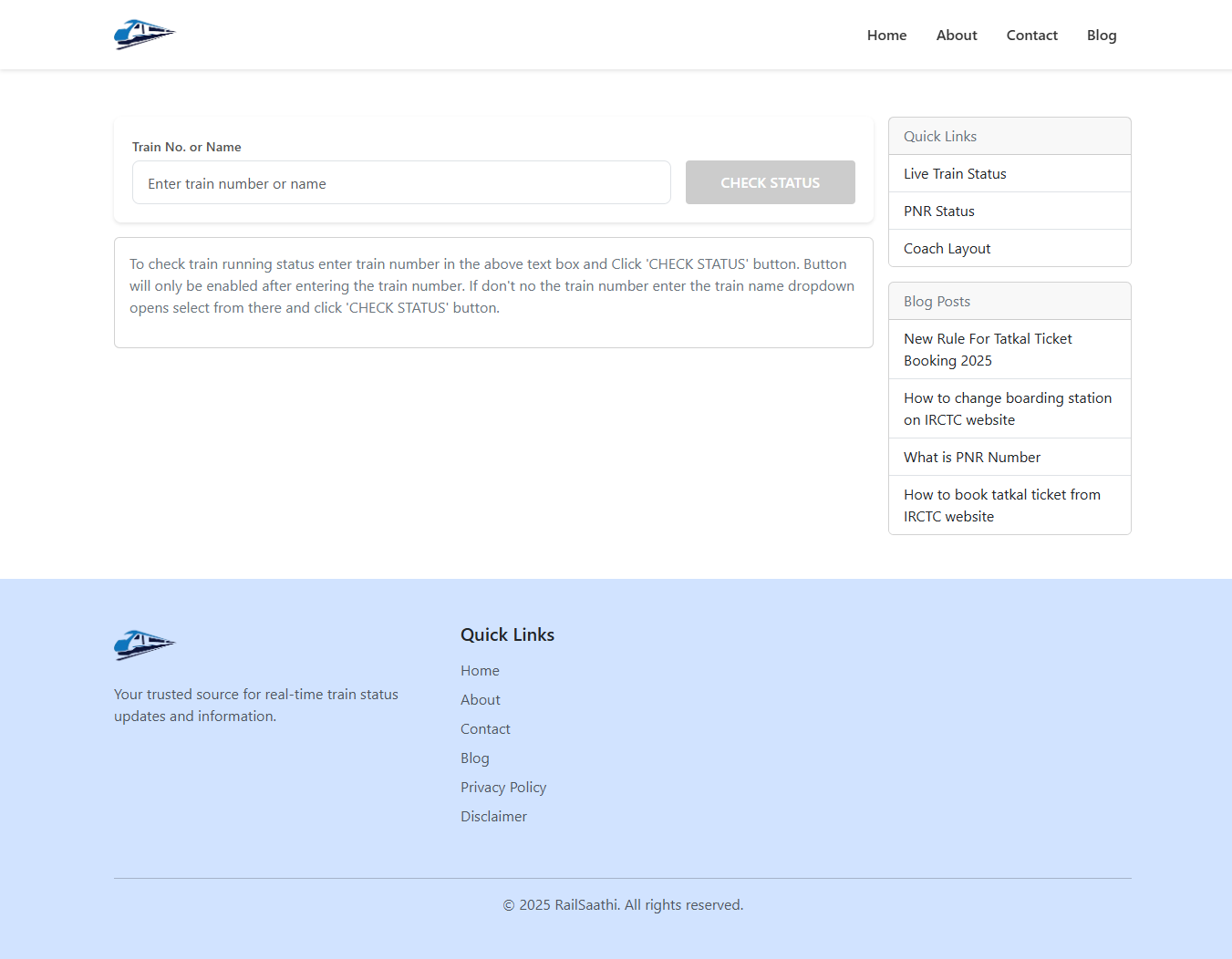Image resolution: width=1232 pixels, height=959 pixels.
Task: Click Home link in footer
Action: coord(480,671)
